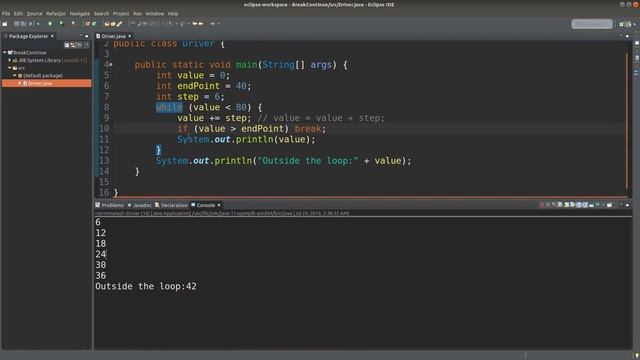The image size is (640, 360).
Task: Toggle fold marker on line 4
Action: coord(111,64)
